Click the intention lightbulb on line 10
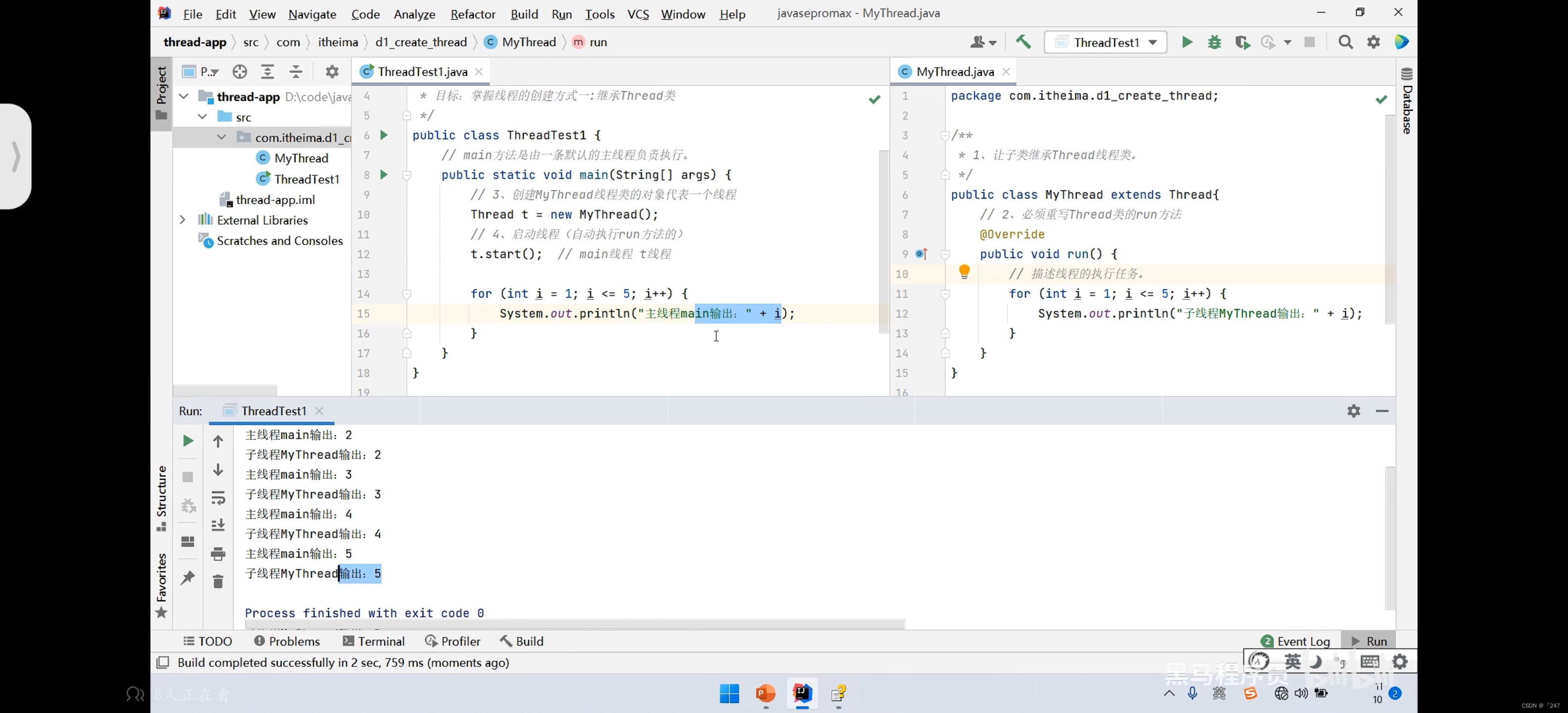Image resolution: width=1568 pixels, height=713 pixels. tap(964, 271)
